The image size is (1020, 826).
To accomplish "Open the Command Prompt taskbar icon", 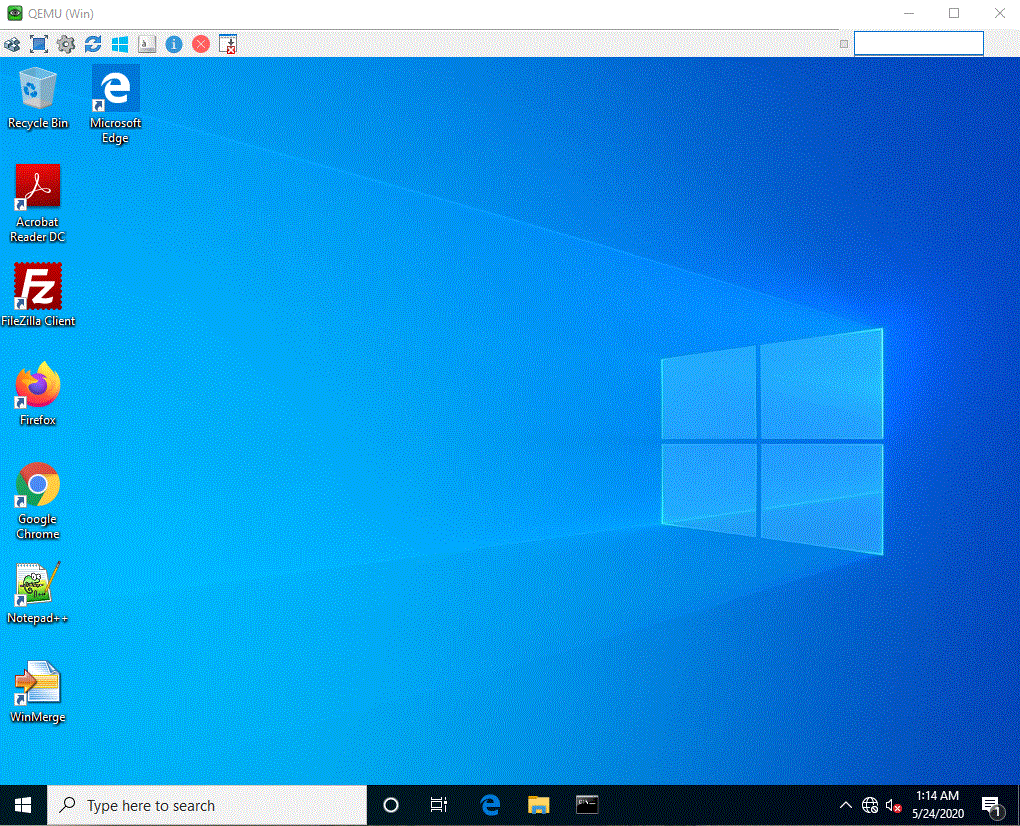I will 587,805.
